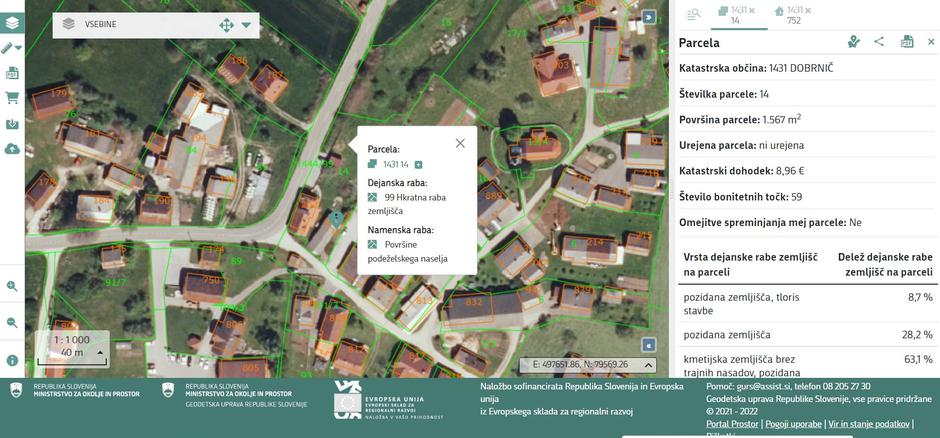Zoom in on the map

pyautogui.click(x=12, y=286)
